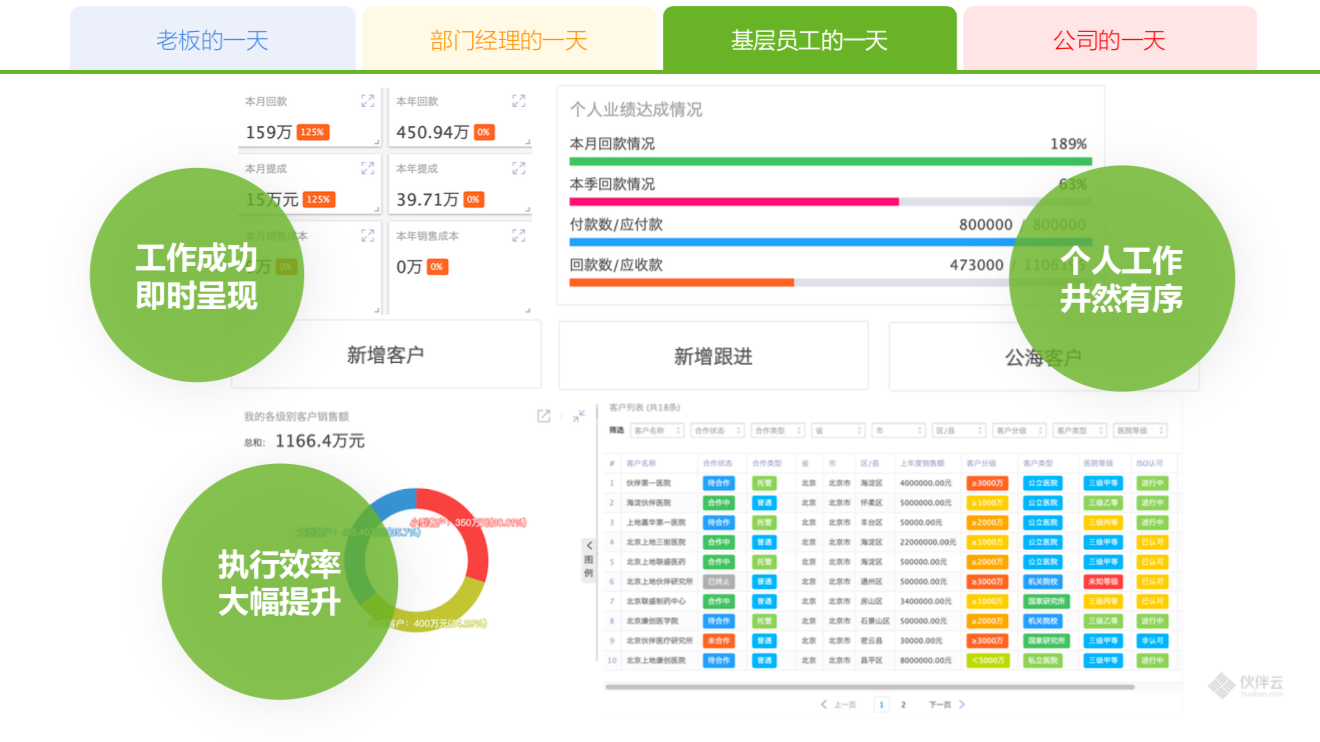Image resolution: width=1320 pixels, height=742 pixels.
Task: Click the 新增跟进 button
Action: point(713,355)
